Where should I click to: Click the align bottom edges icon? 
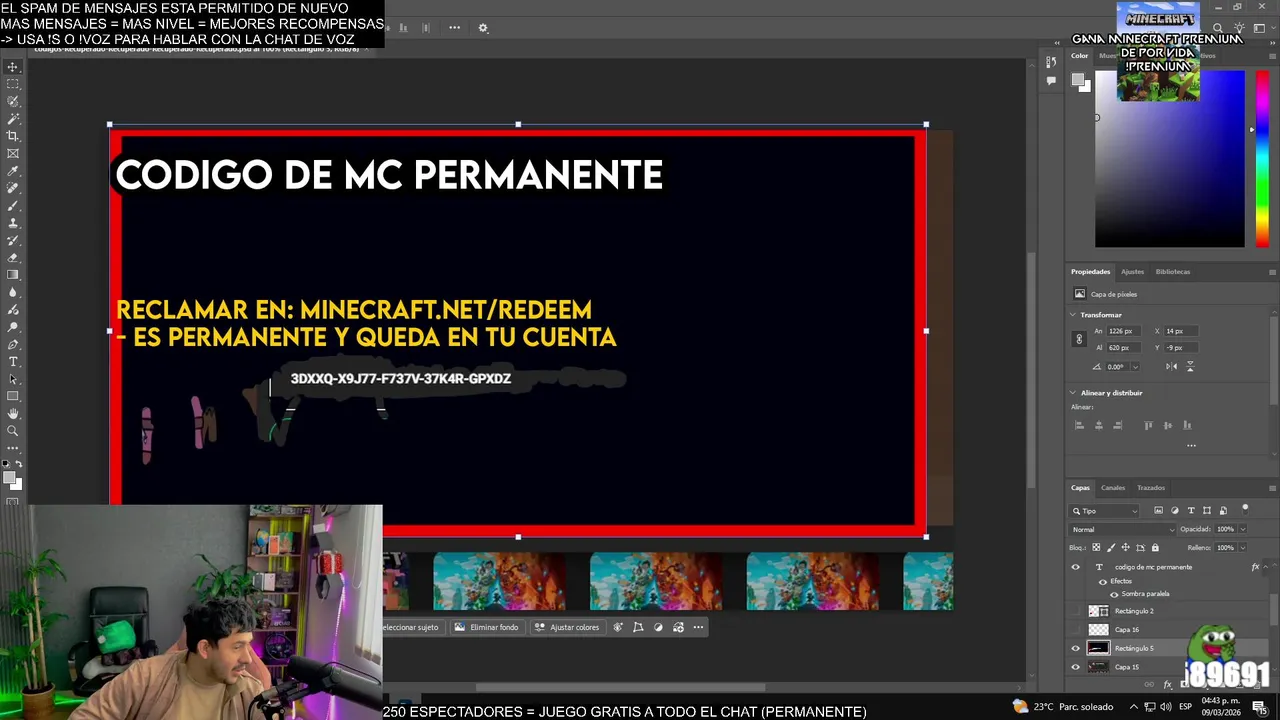tap(1187, 425)
